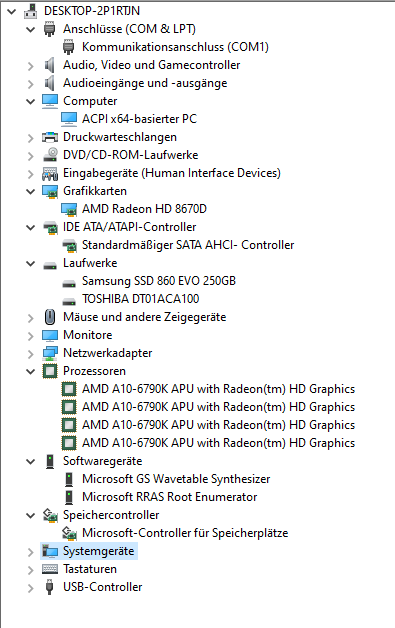Screen dimensions: 395x628
Task: Click the Netzwerkadapter network icon
Action: [50, 353]
